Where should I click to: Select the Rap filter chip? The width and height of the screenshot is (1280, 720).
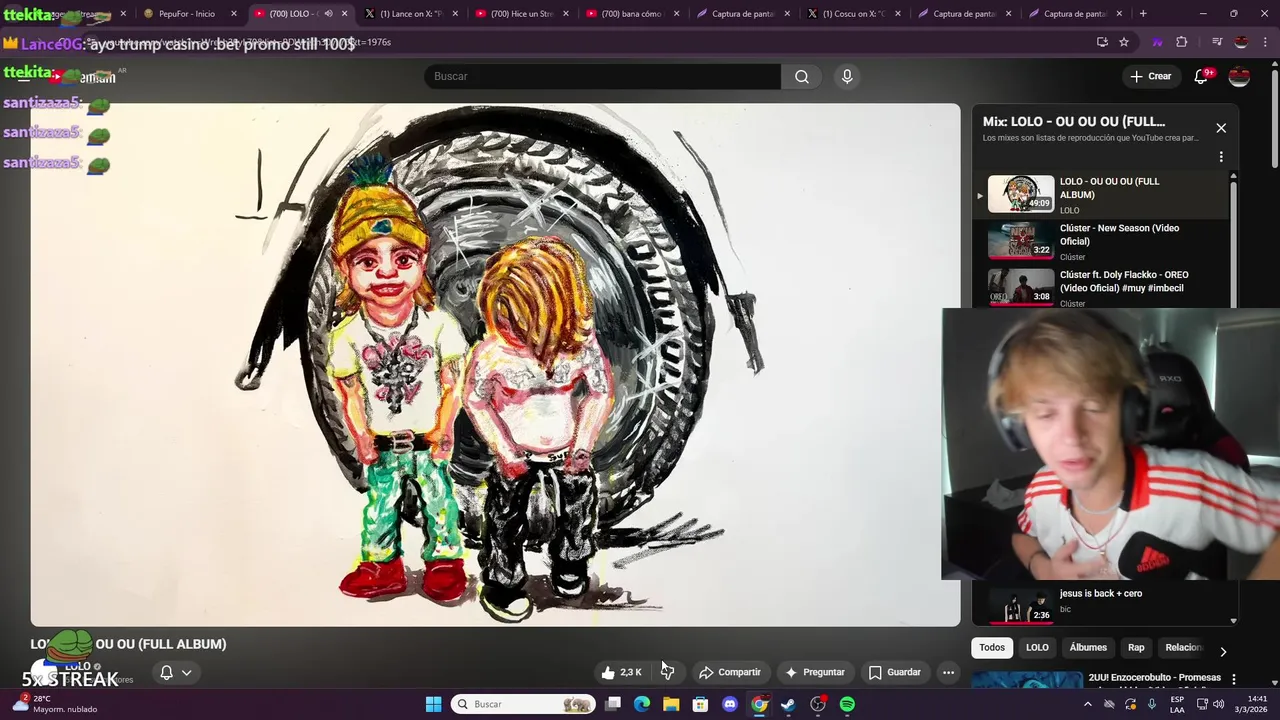pyautogui.click(x=1136, y=647)
